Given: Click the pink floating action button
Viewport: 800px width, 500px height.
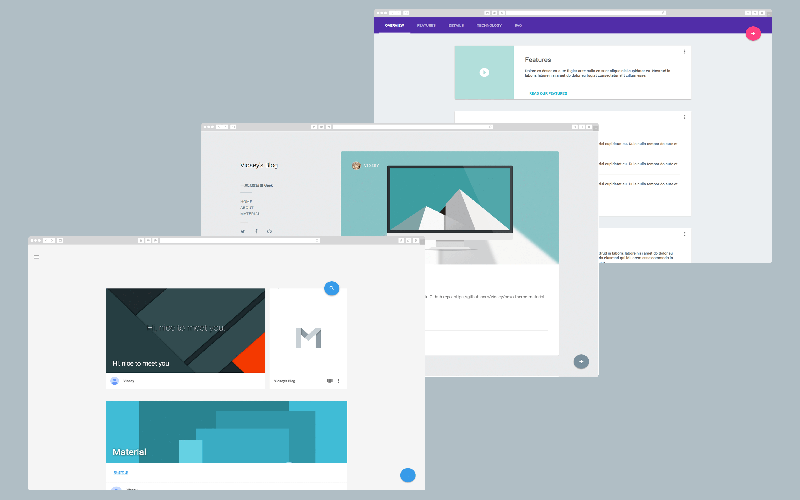Looking at the screenshot, I should click(753, 33).
